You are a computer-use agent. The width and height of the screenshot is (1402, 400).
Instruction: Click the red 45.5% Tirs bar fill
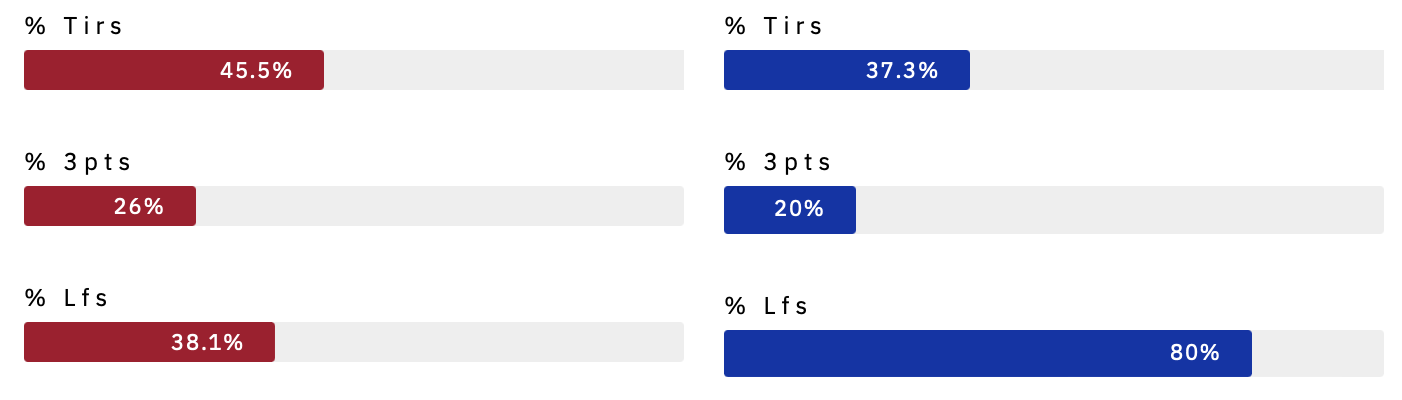(x=174, y=70)
